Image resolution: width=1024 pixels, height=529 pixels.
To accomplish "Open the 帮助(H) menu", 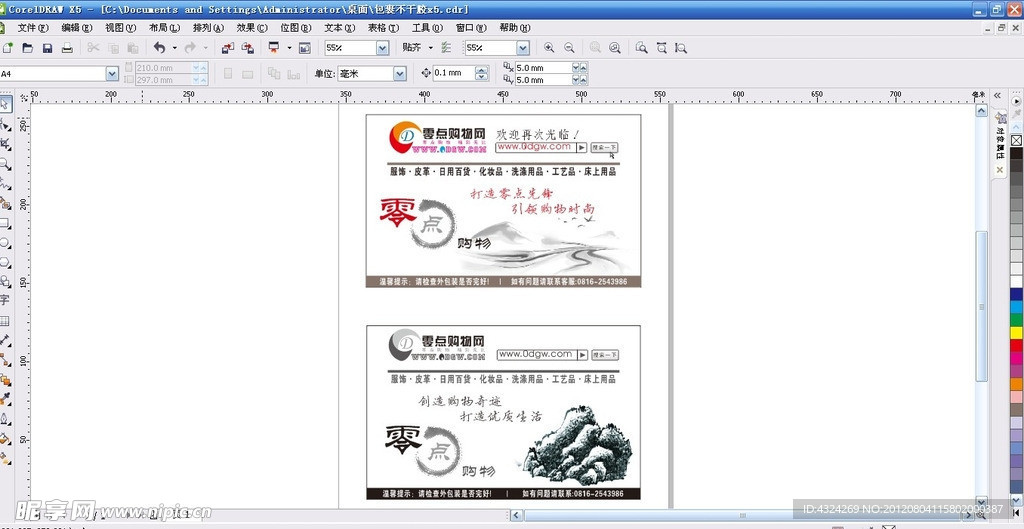I will point(515,28).
